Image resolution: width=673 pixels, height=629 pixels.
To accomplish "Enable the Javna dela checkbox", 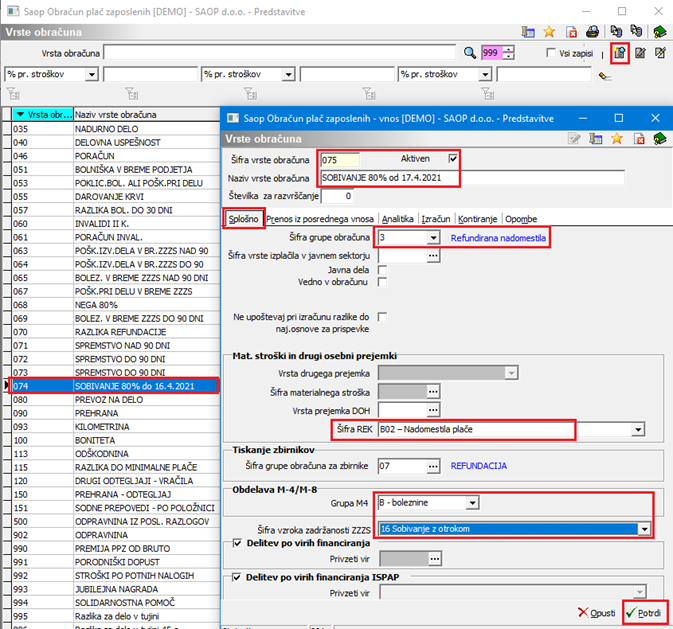I will [382, 270].
